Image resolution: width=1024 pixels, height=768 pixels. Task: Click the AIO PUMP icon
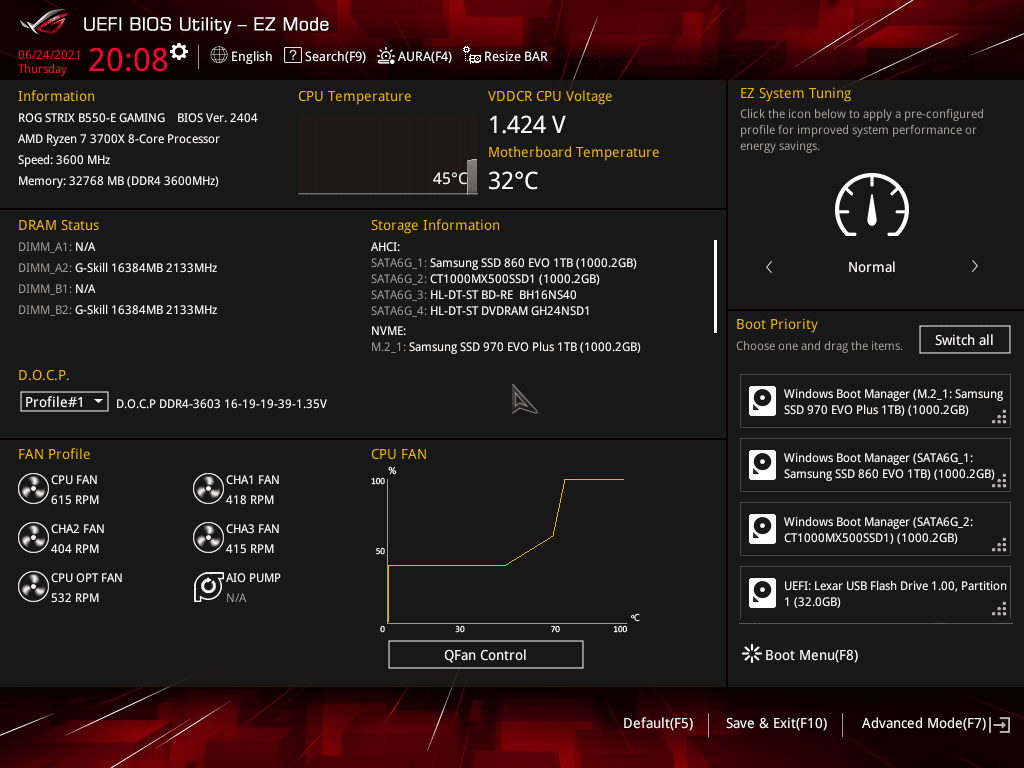[208, 587]
